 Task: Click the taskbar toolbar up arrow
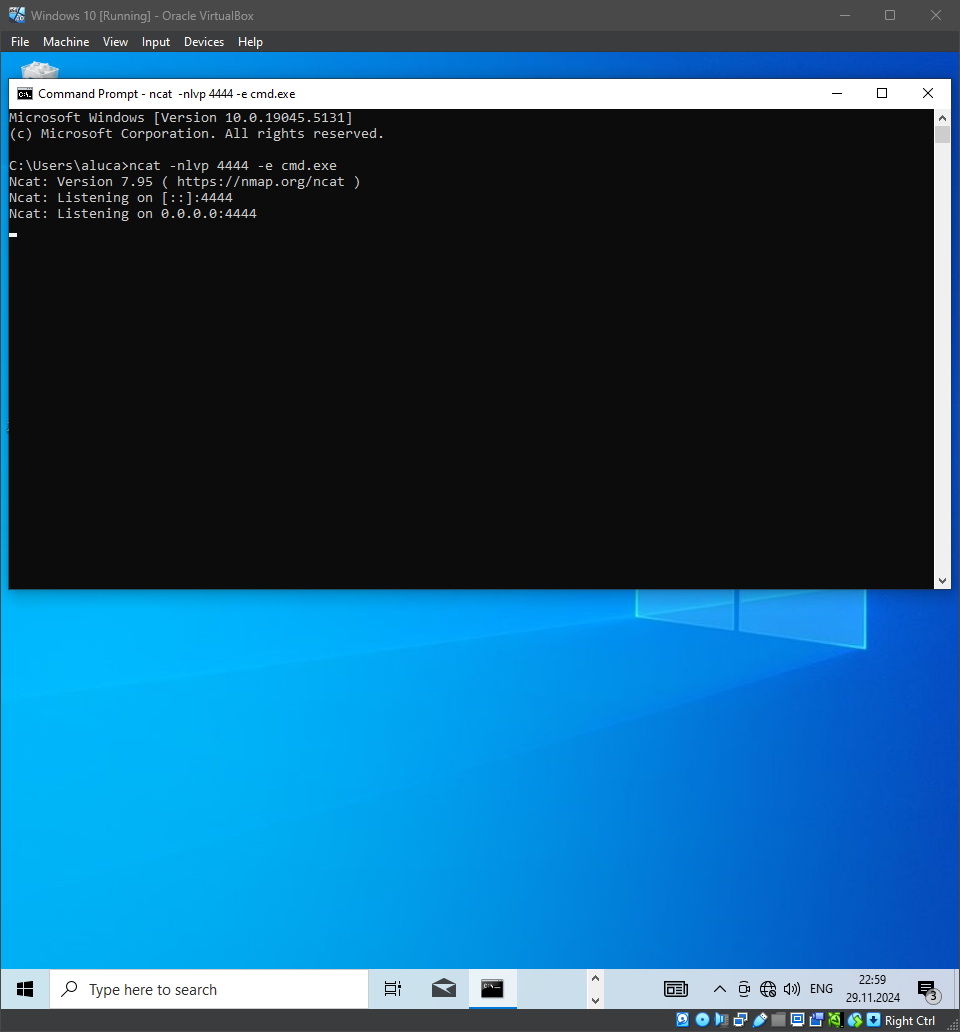point(595,979)
